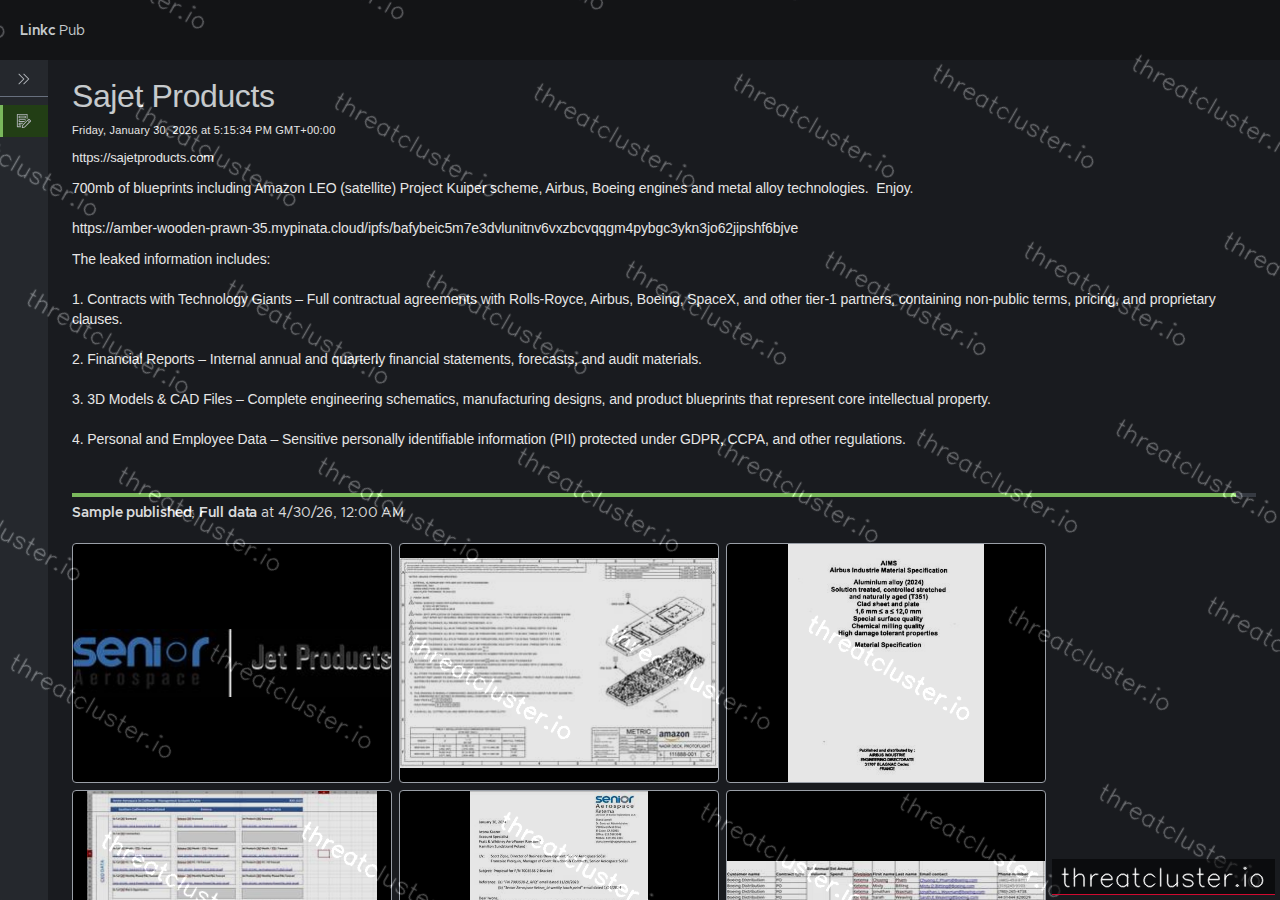Open the Amazon engineering blueprint thumbnail
The height and width of the screenshot is (900, 1280).
click(x=559, y=663)
